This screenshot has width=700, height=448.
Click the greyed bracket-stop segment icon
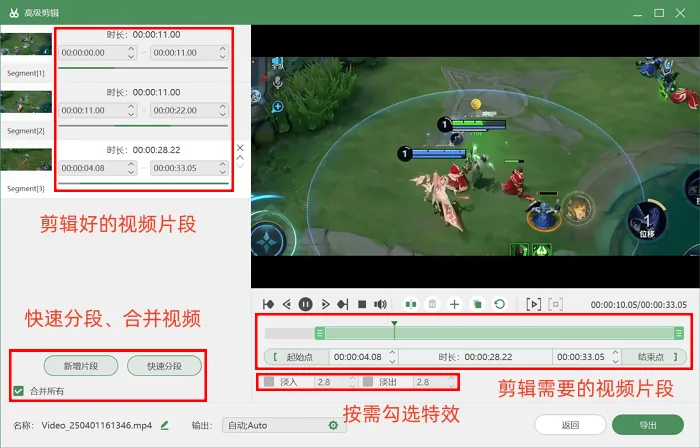[x=555, y=304]
